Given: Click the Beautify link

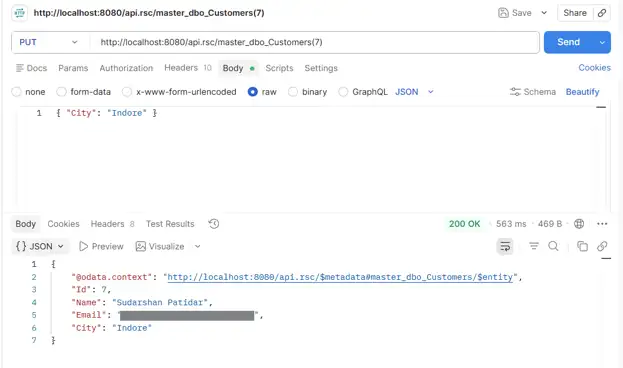Looking at the screenshot, I should (582, 92).
